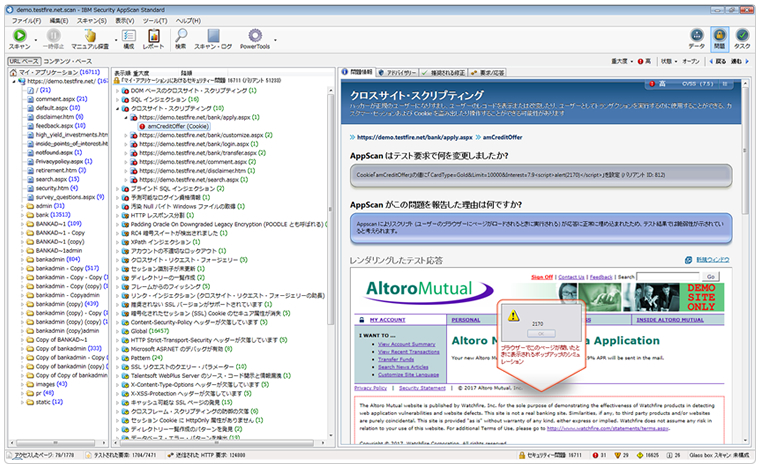
Task: Click the New Window icon above rendered response
Action: pos(688,260)
